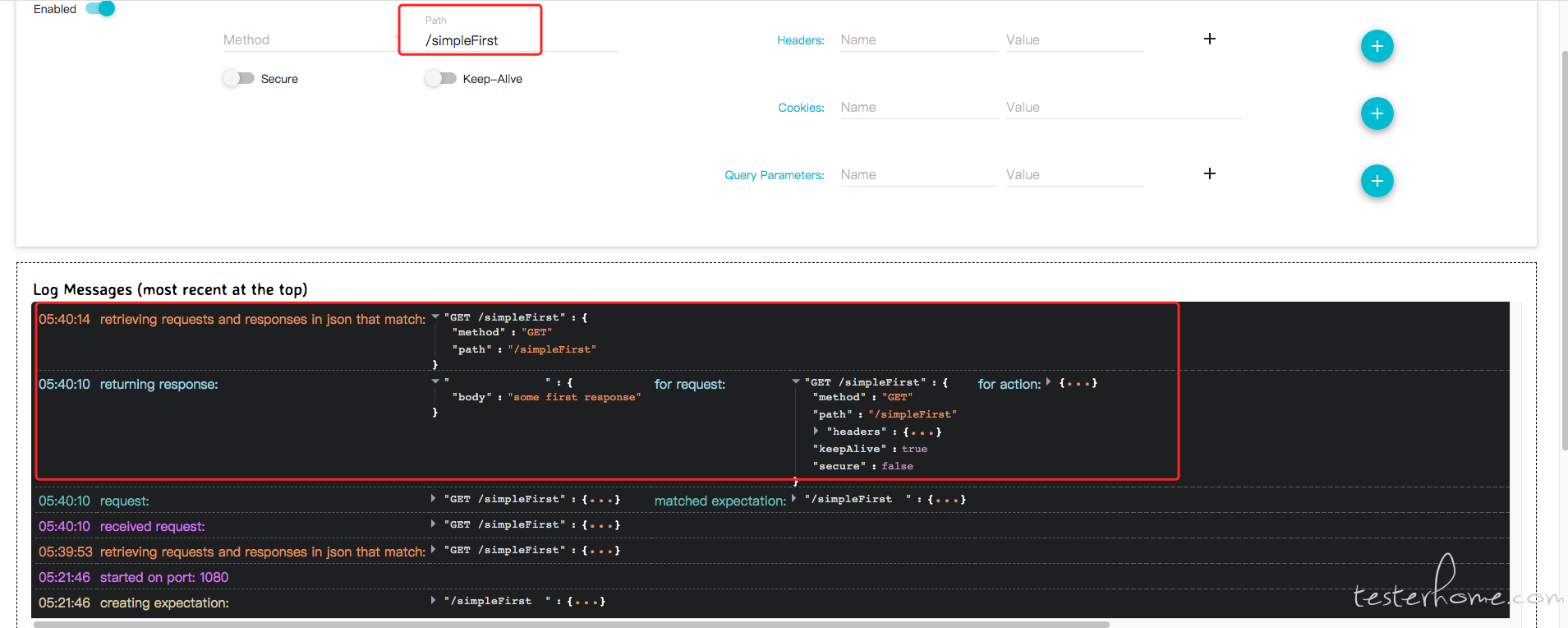
Task: Click the "secure" : false line
Action: click(863, 466)
